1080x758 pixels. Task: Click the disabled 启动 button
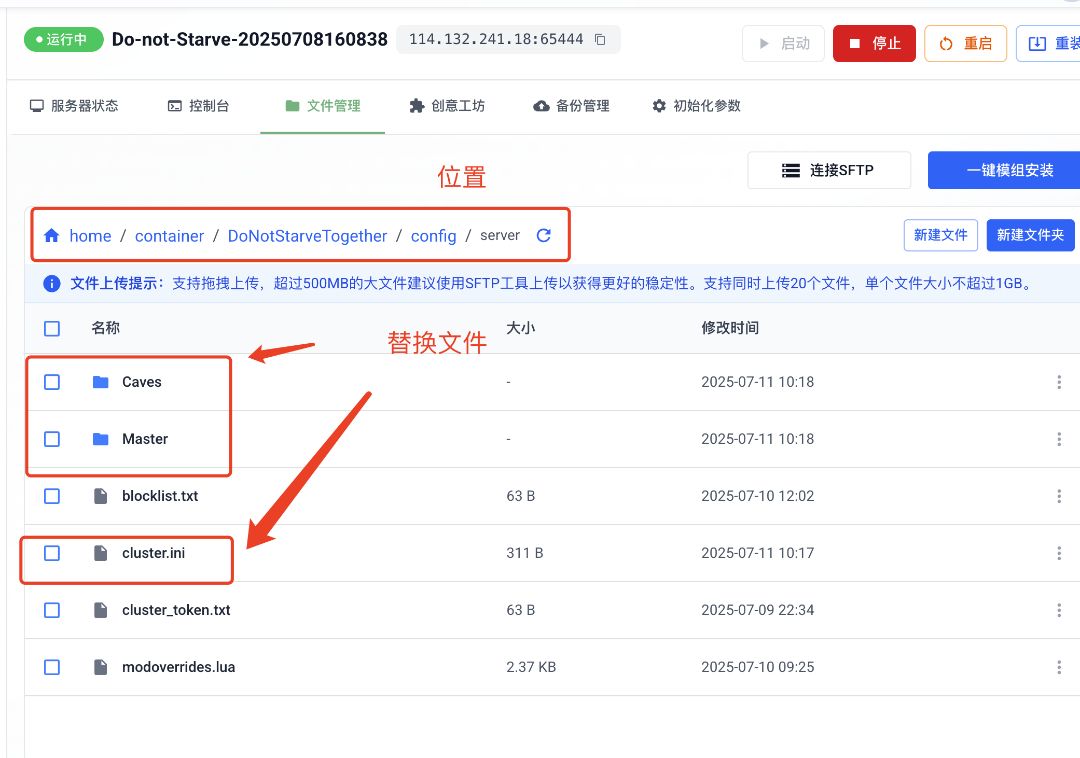pos(783,43)
